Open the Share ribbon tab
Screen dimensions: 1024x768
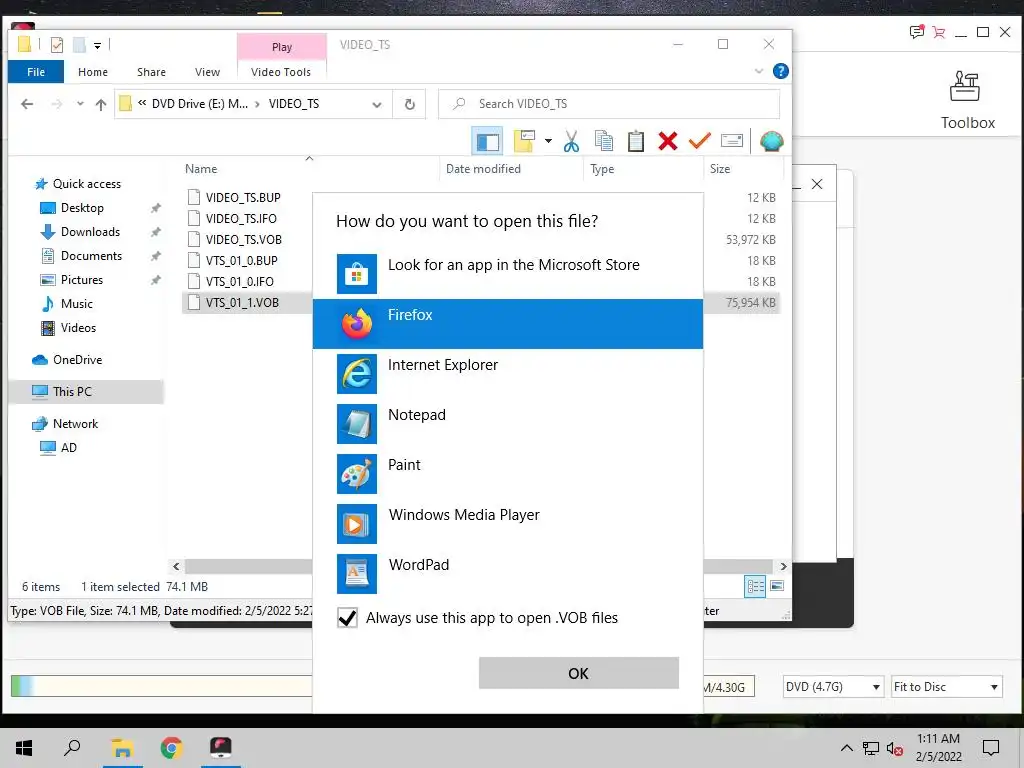151,72
